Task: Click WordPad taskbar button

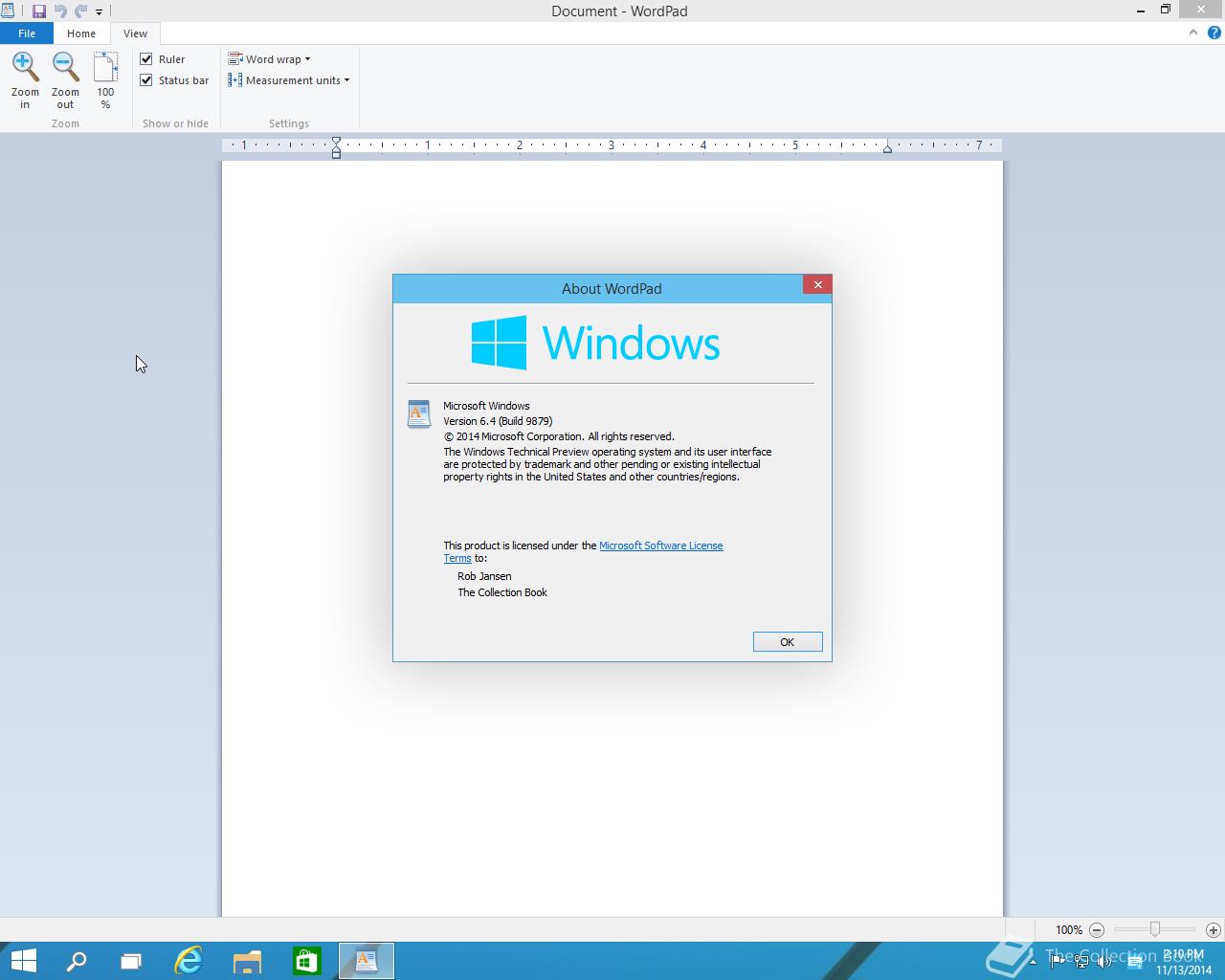Action: pos(366,961)
